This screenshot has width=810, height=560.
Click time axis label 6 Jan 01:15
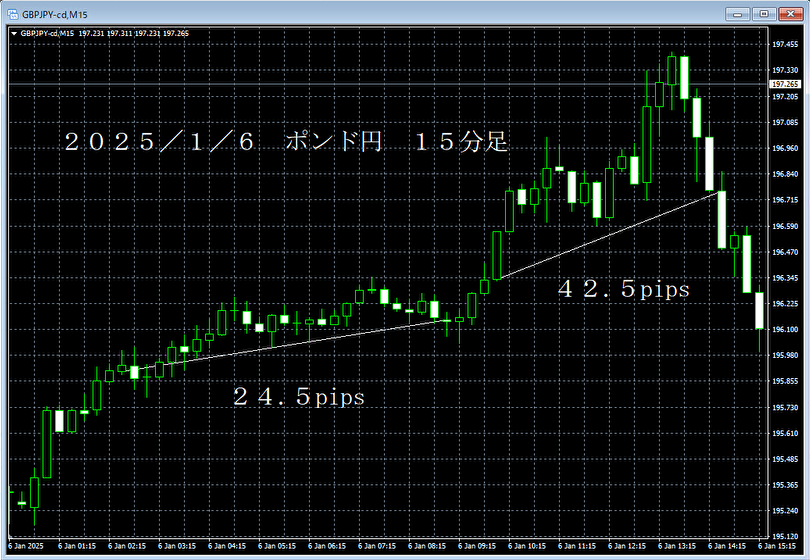pos(77,546)
